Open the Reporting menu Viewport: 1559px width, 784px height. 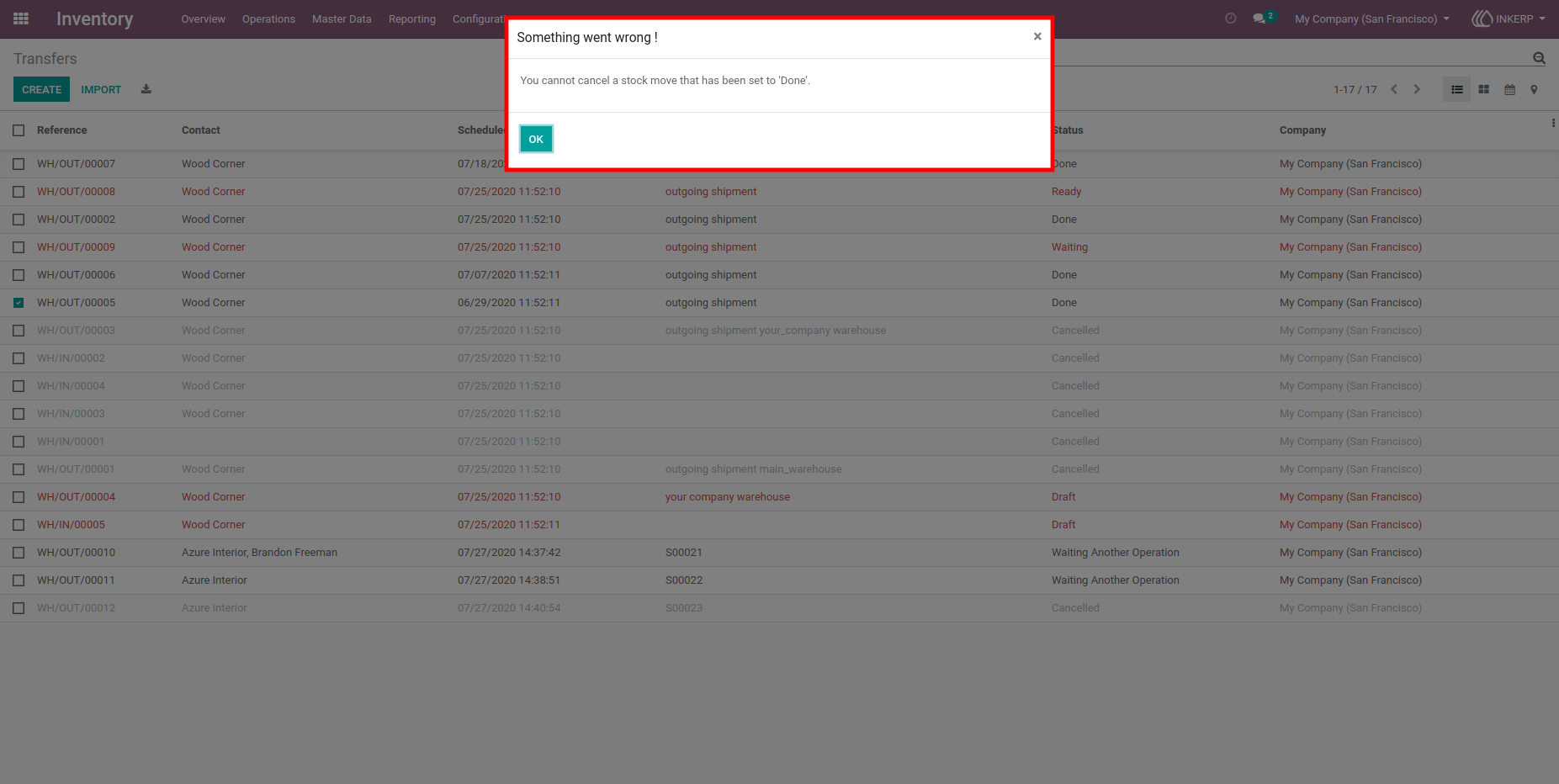(412, 19)
